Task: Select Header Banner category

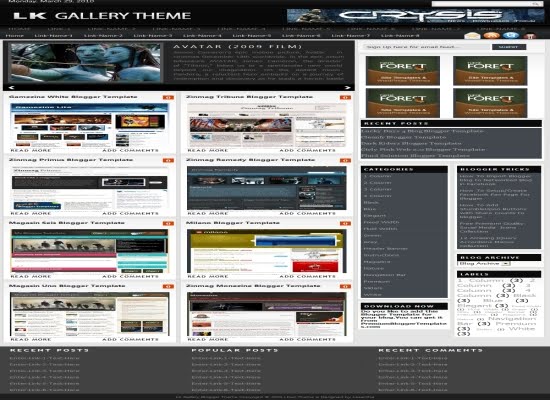Action: pos(385,248)
